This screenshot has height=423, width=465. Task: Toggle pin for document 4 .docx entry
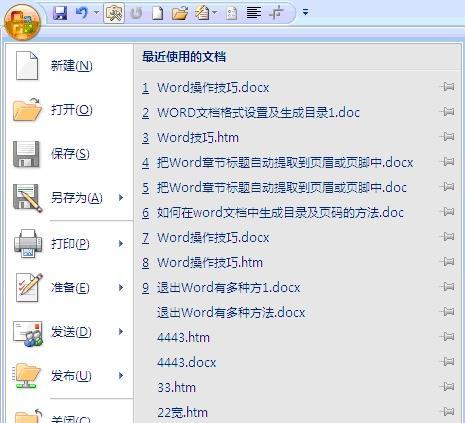pos(447,162)
